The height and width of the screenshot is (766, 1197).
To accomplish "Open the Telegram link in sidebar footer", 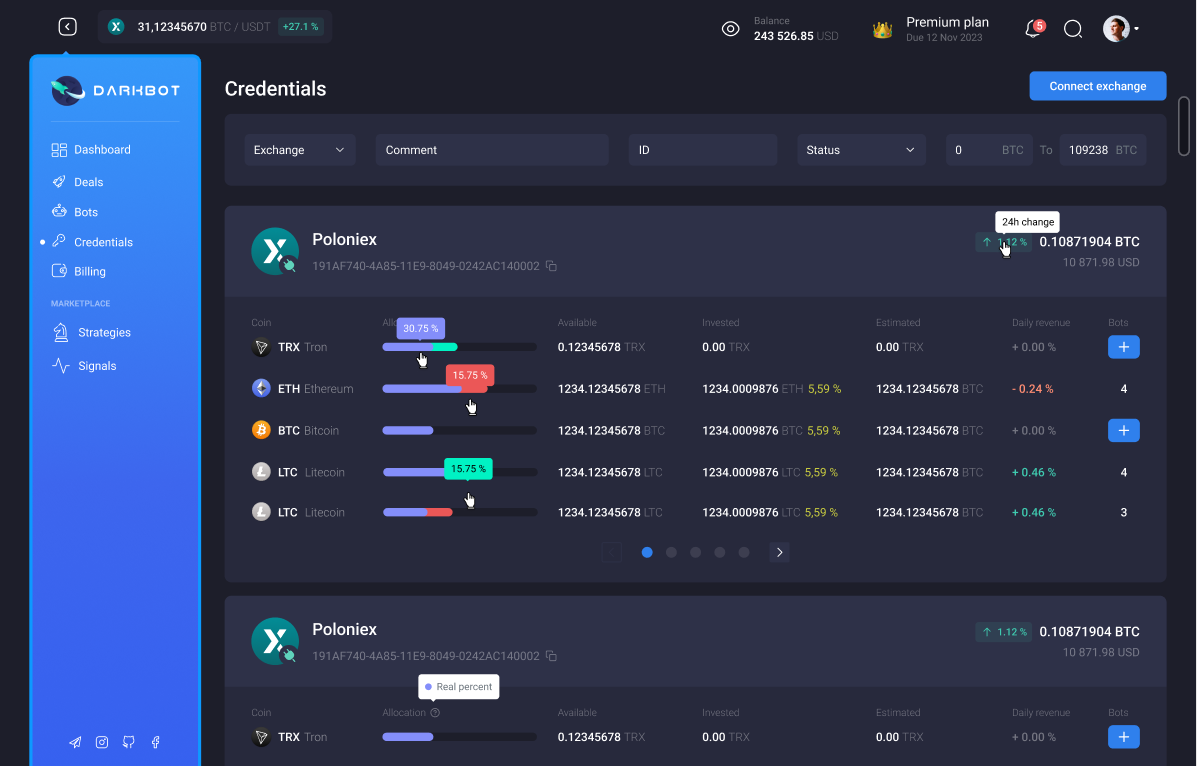I will tap(74, 742).
